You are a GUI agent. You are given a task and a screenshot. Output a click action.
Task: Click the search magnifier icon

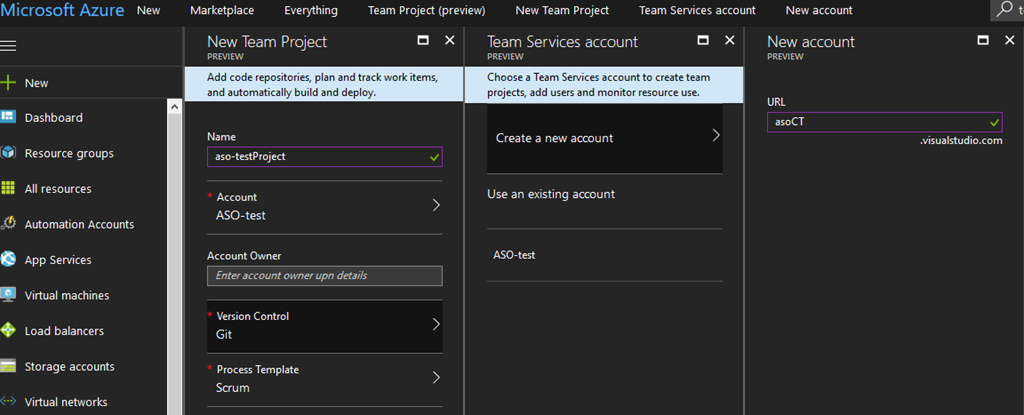pyautogui.click(x=1005, y=10)
